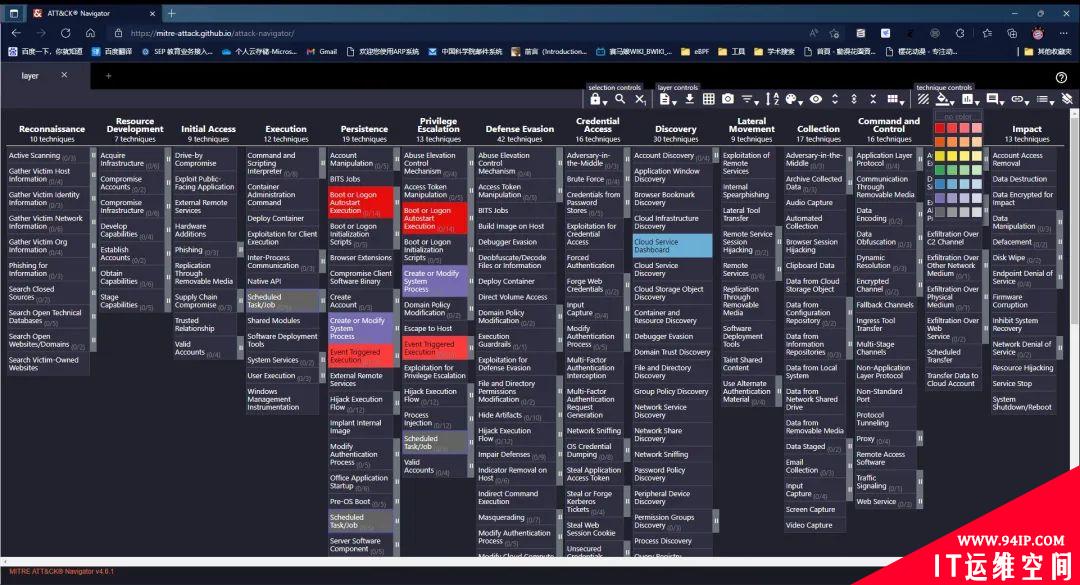Click the expand annotated sub-techniques icon
This screenshot has width=1080, height=585.
point(854,99)
